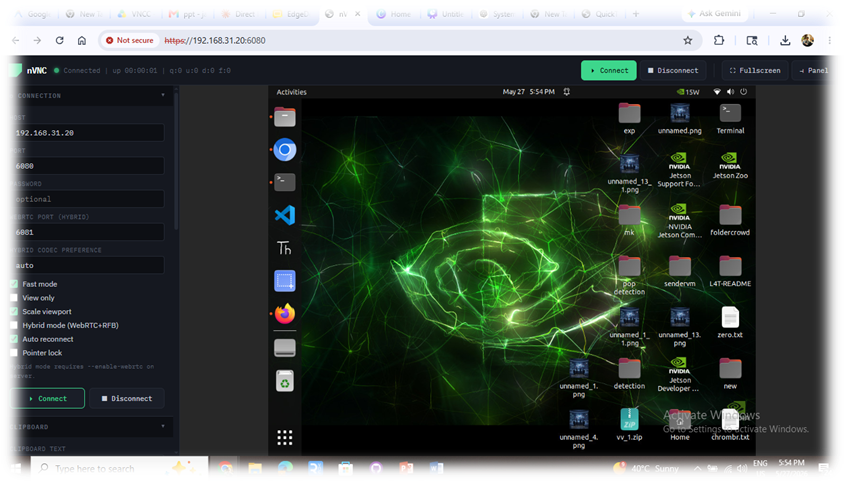Open Files from the Ubuntu dock
This screenshot has width=845, height=482.
tap(285, 117)
